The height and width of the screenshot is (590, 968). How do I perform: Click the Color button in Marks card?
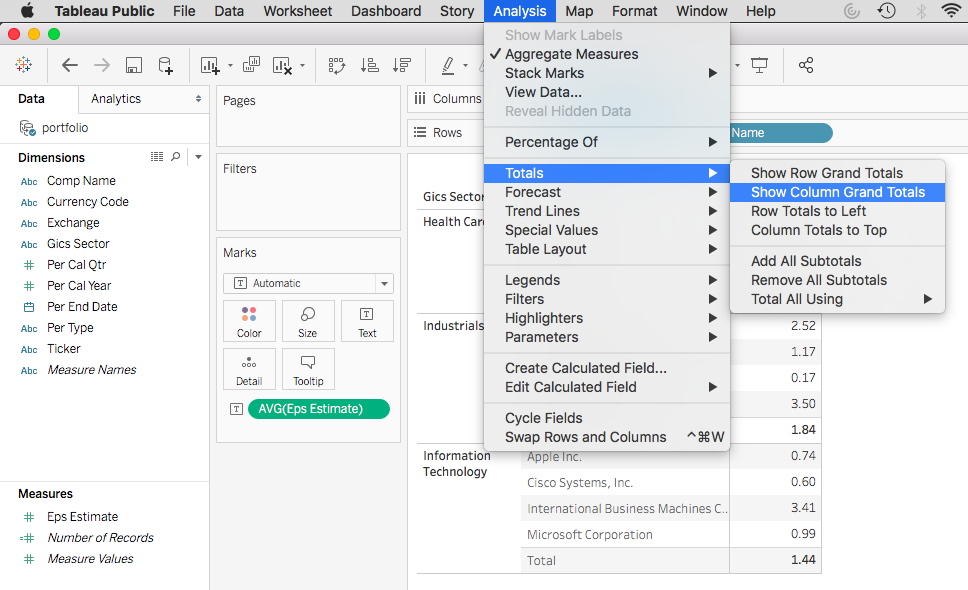point(249,321)
